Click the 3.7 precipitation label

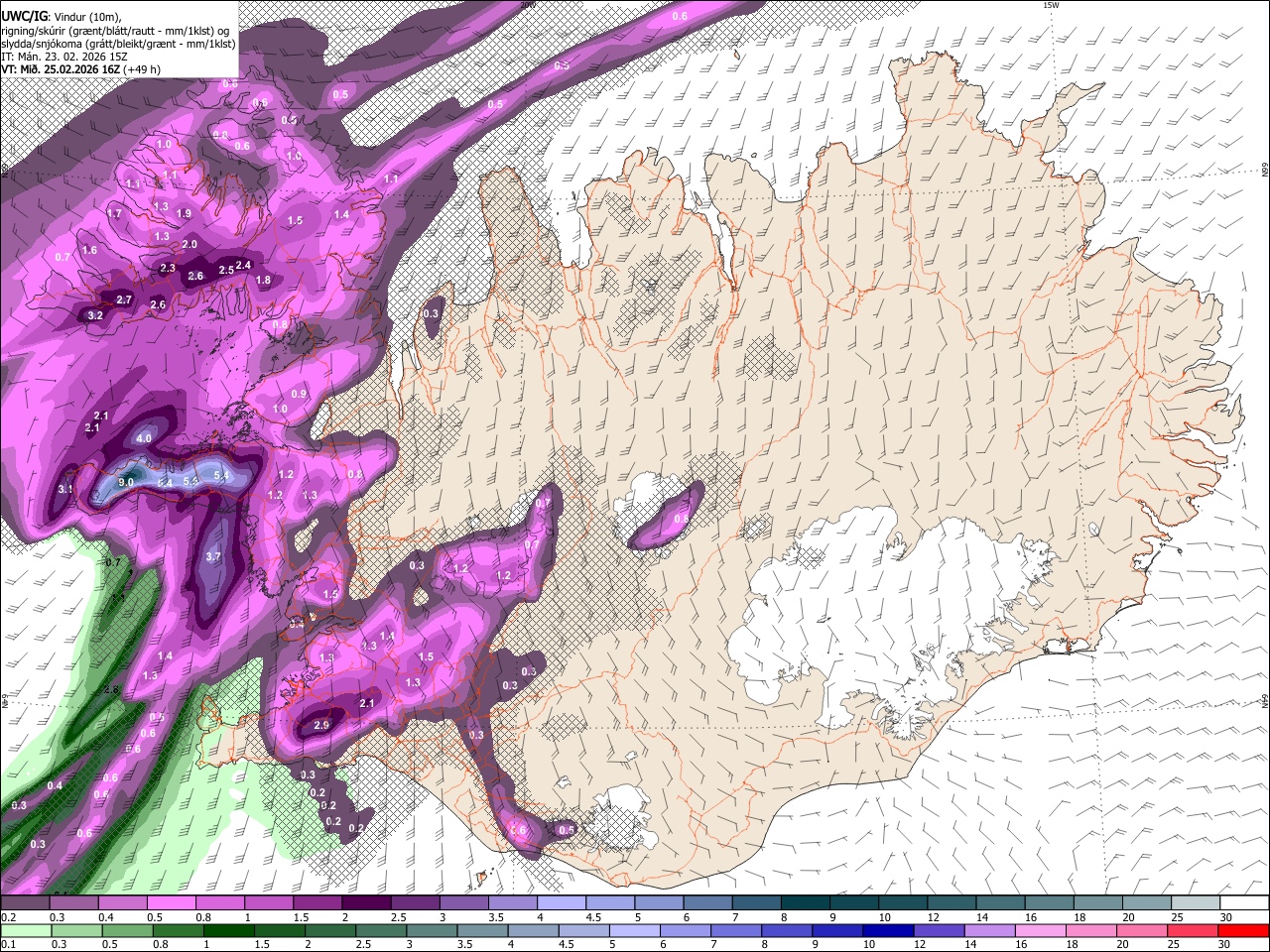coord(213,557)
